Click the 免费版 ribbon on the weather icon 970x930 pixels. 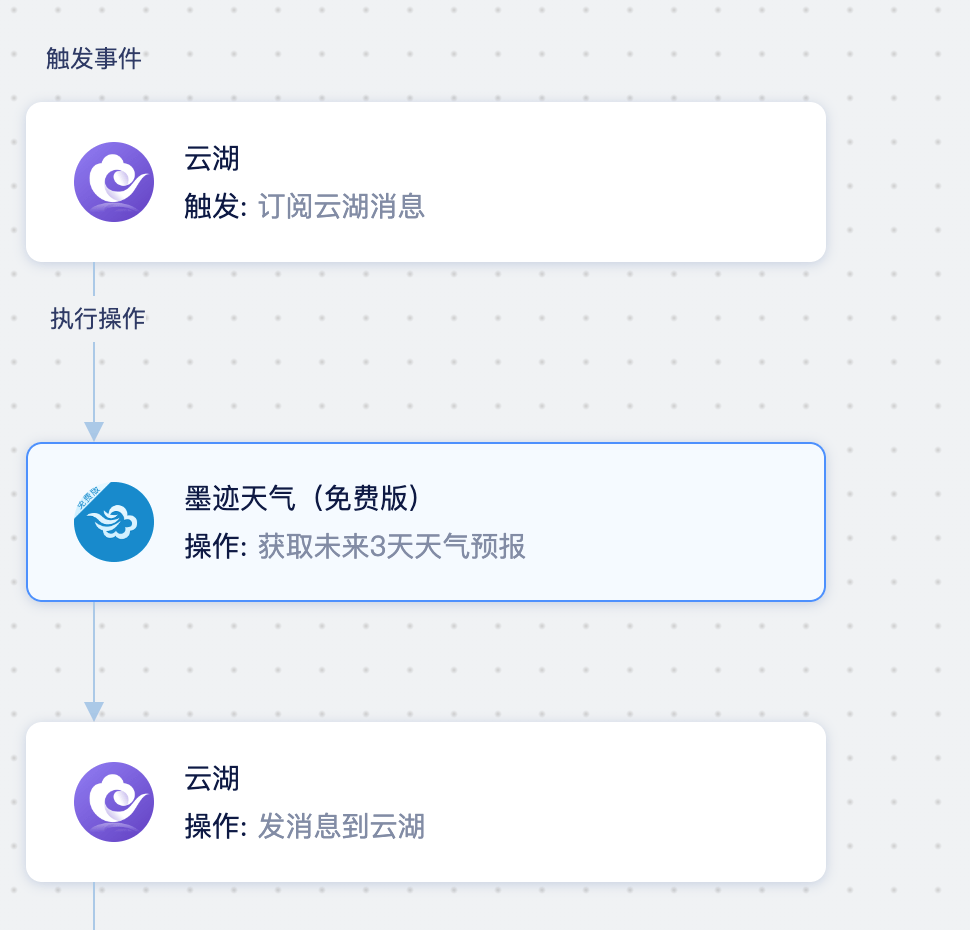88,499
